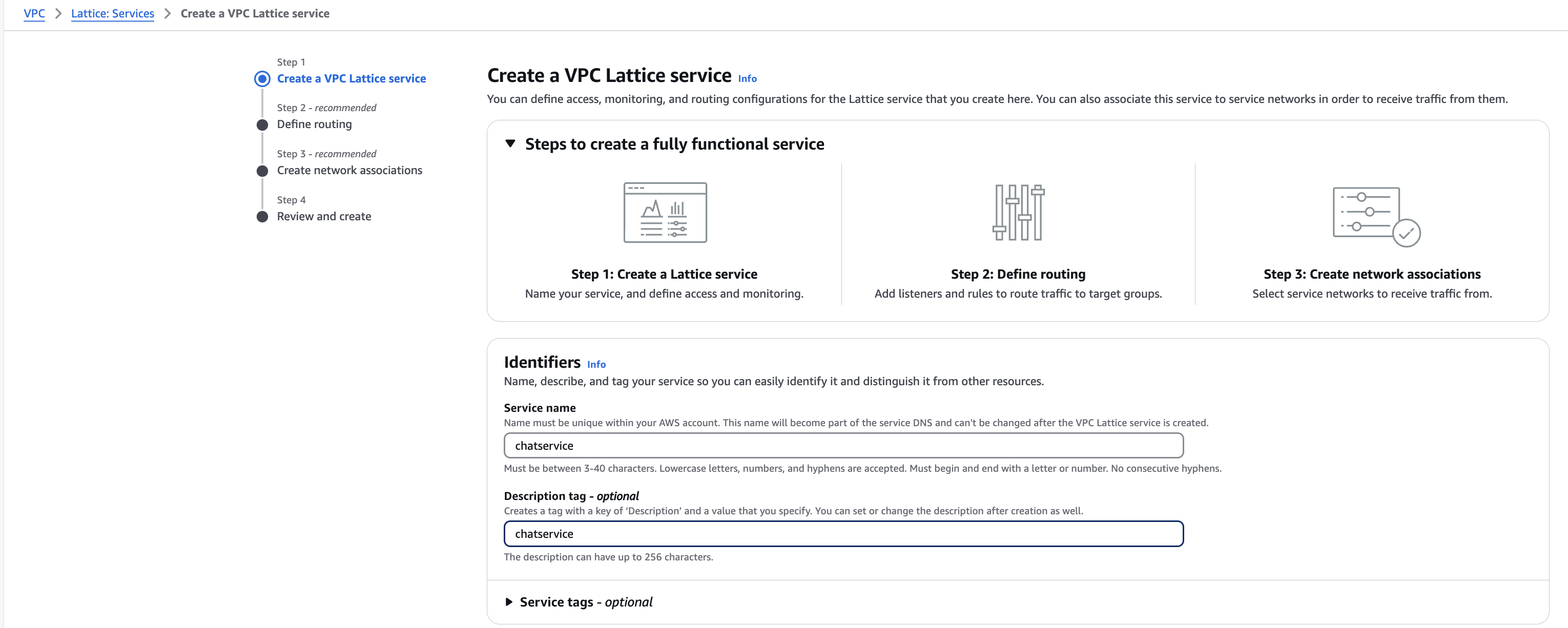The width and height of the screenshot is (1568, 628).
Task: Go to Lattice: Services breadcrumb
Action: 113,13
